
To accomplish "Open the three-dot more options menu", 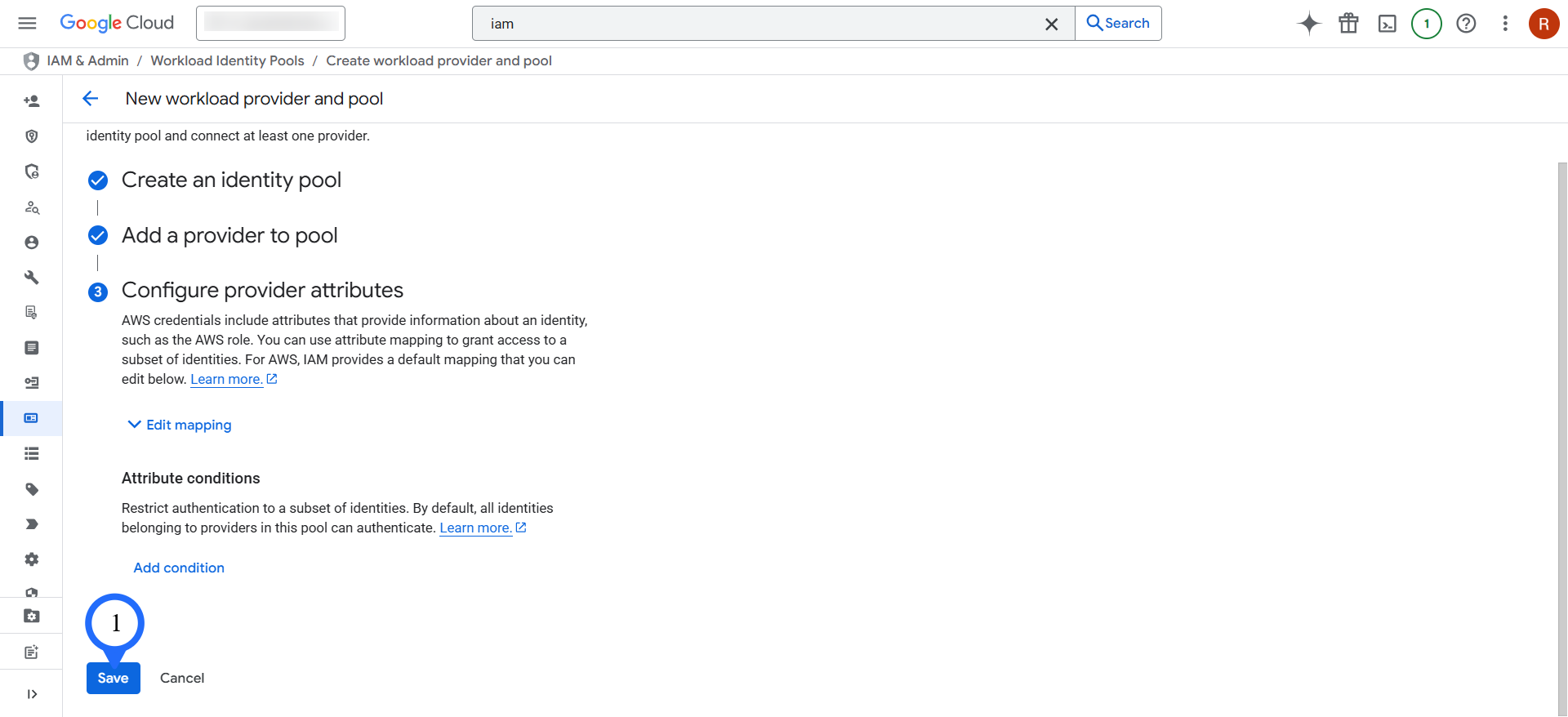I will (1504, 24).
